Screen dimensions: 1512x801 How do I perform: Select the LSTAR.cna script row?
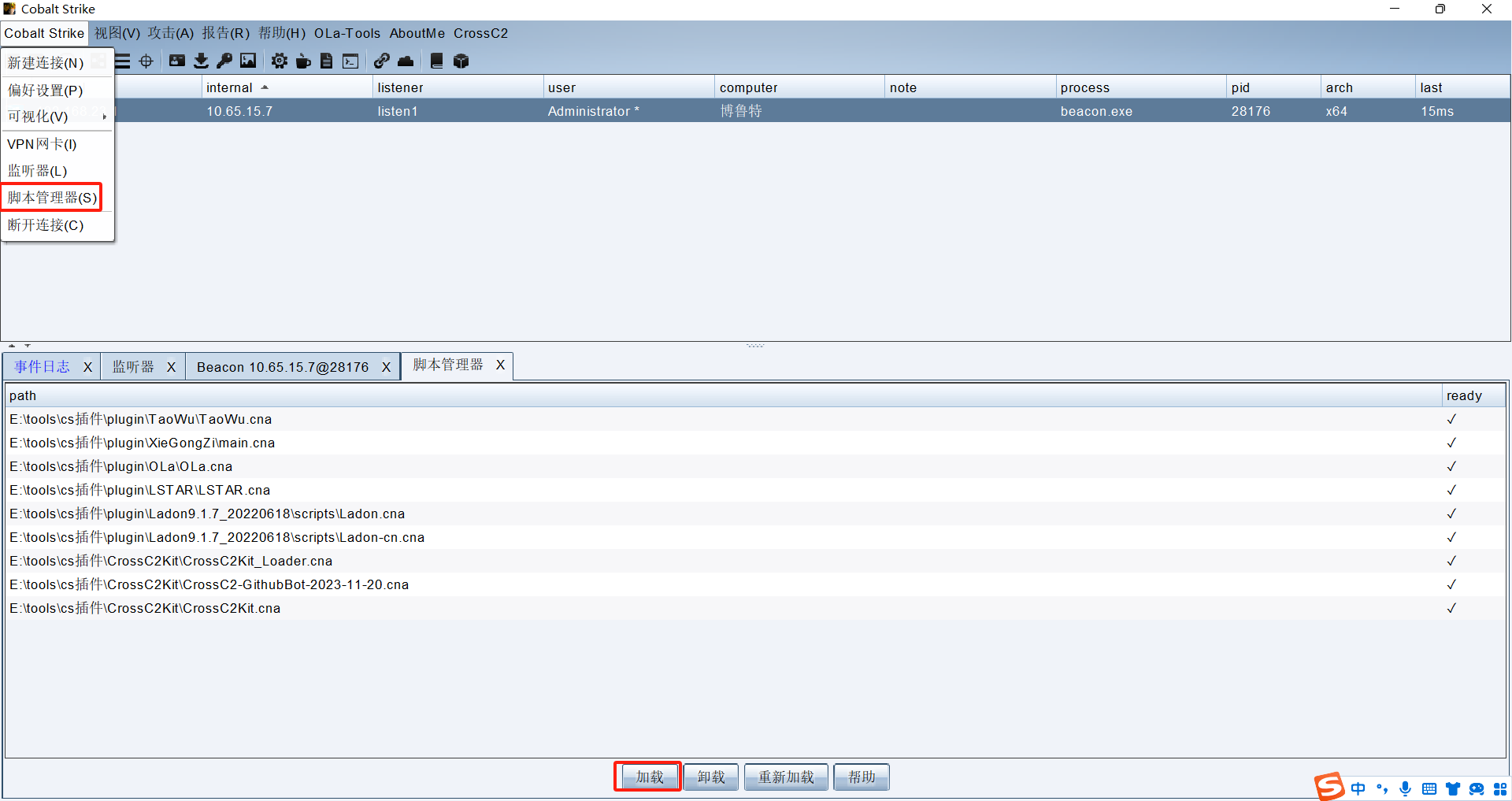pyautogui.click(x=755, y=490)
